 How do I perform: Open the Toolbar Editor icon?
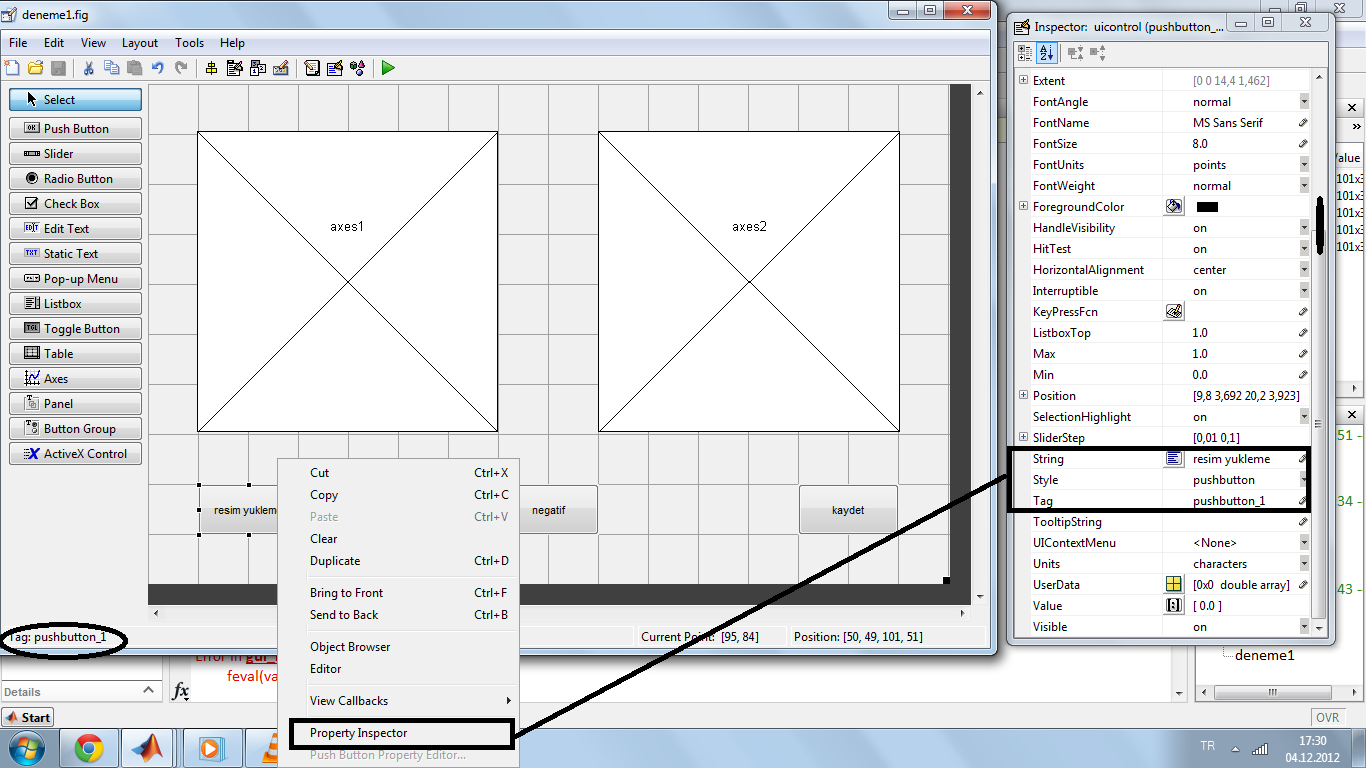point(282,68)
